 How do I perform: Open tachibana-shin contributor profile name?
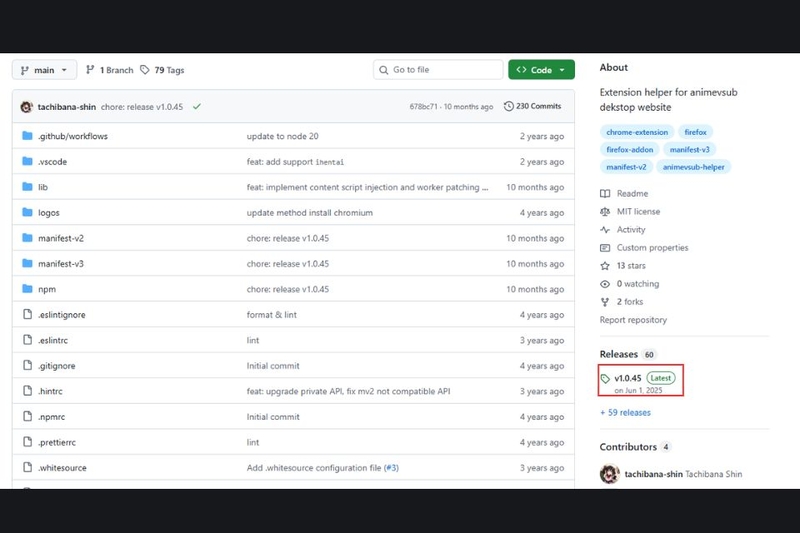[x=654, y=474]
